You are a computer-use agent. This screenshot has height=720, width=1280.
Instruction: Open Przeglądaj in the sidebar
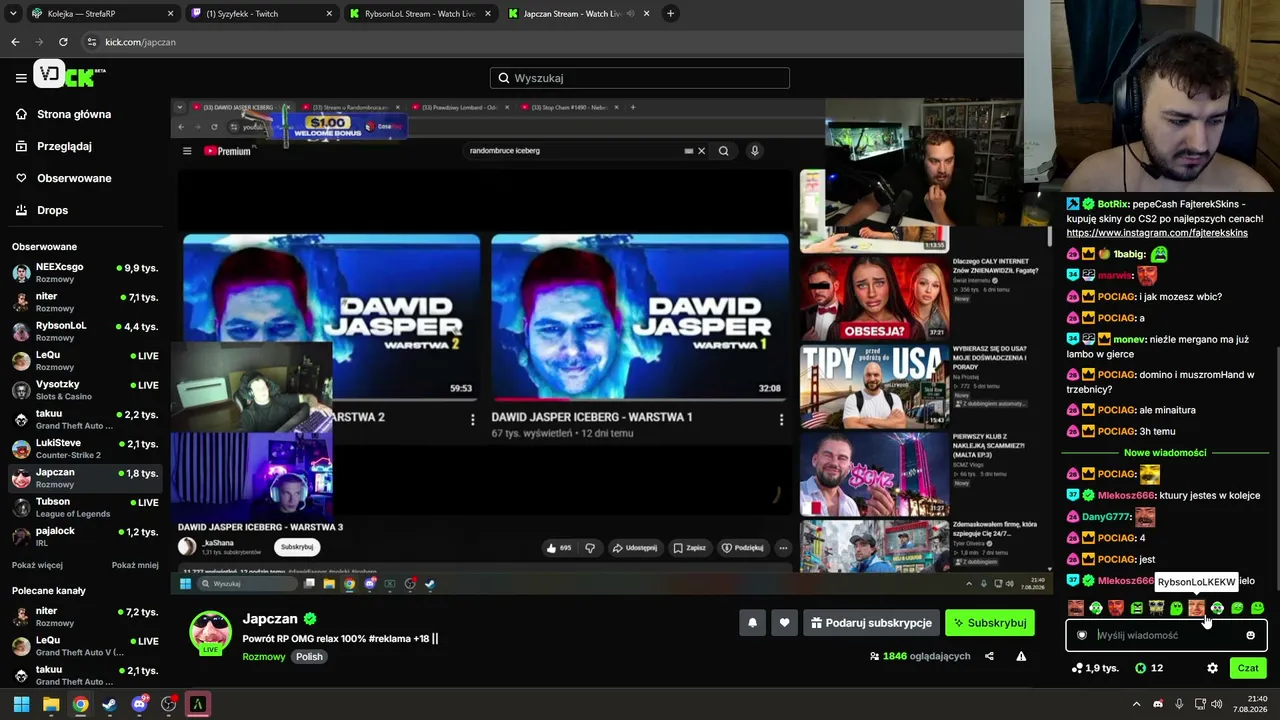(x=64, y=146)
